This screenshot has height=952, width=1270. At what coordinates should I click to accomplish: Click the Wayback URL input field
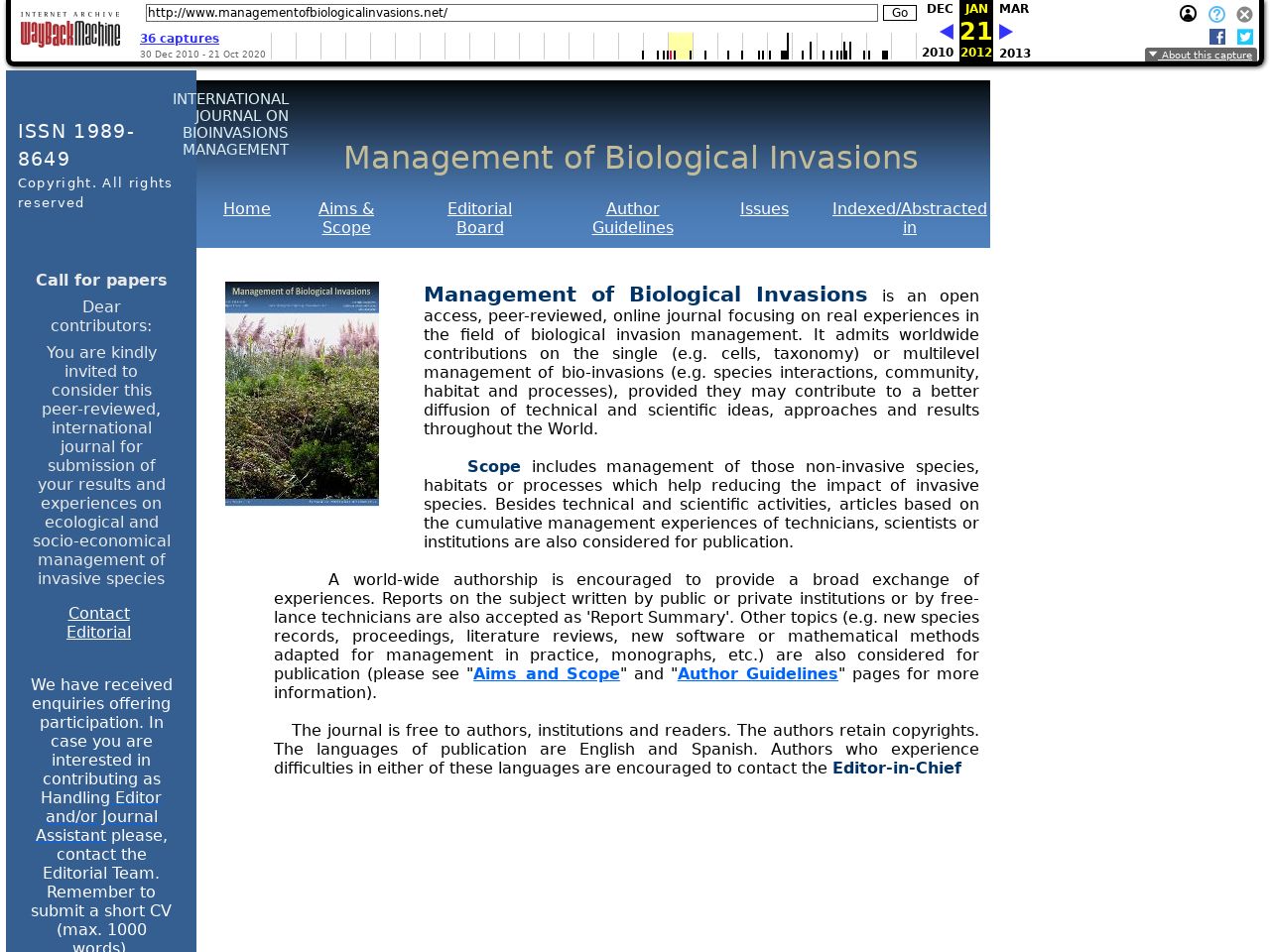click(511, 13)
